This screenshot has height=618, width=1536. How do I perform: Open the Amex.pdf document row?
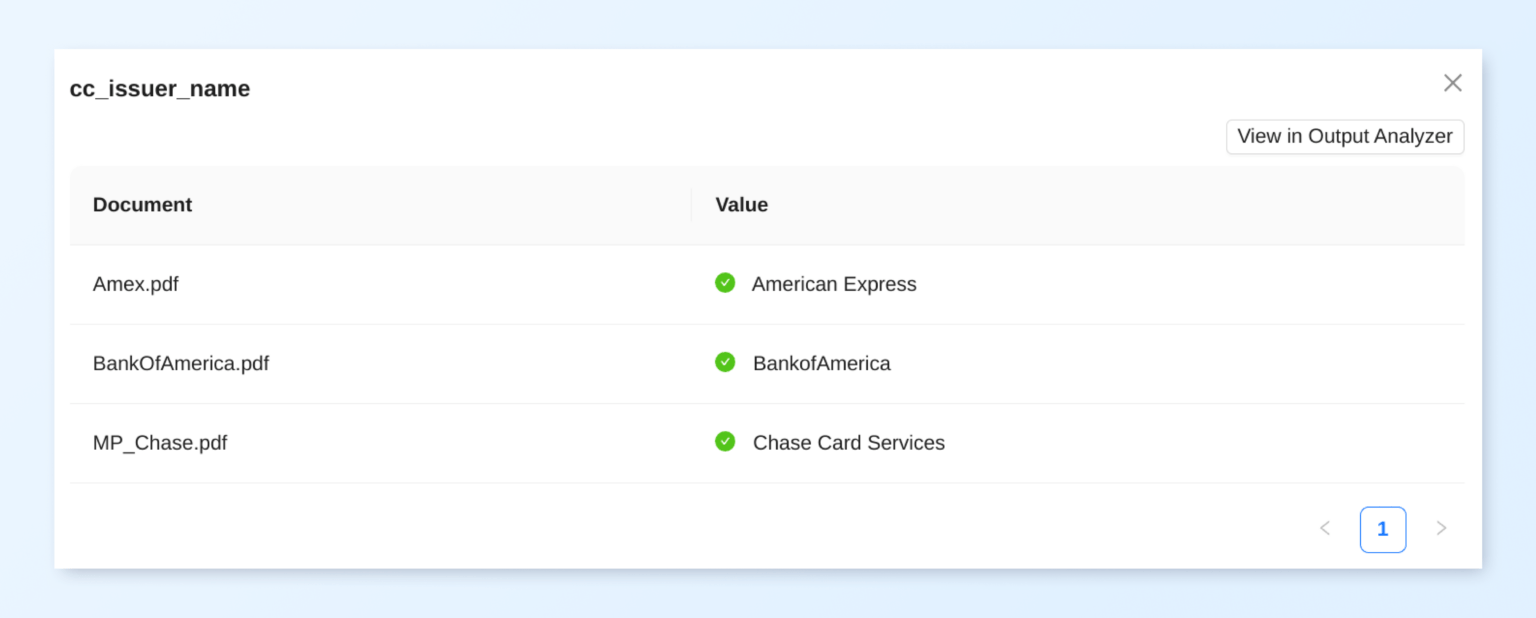(x=136, y=284)
